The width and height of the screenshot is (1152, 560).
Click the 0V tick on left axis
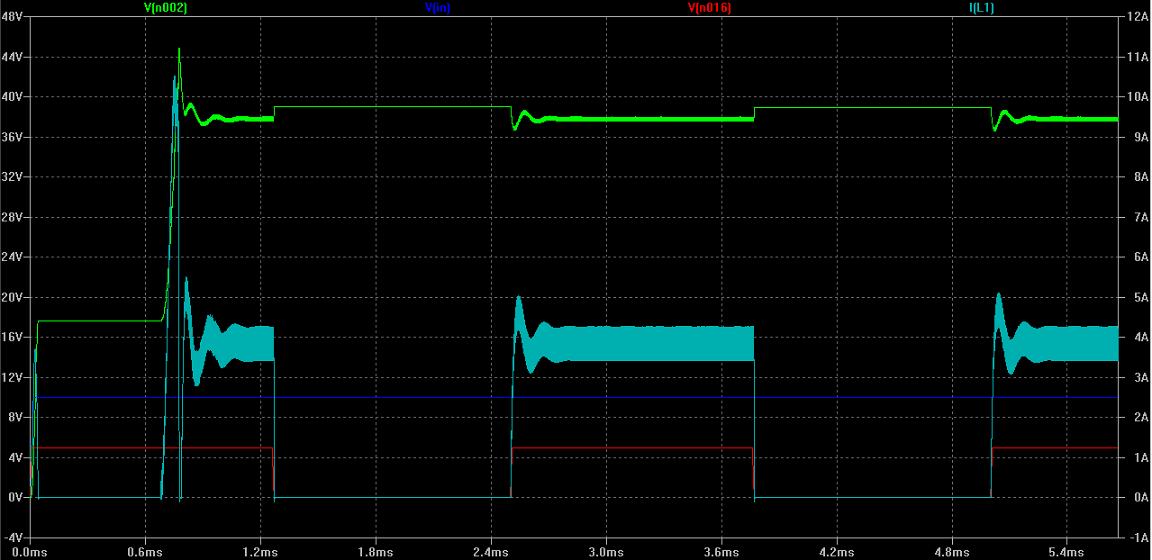(15, 497)
